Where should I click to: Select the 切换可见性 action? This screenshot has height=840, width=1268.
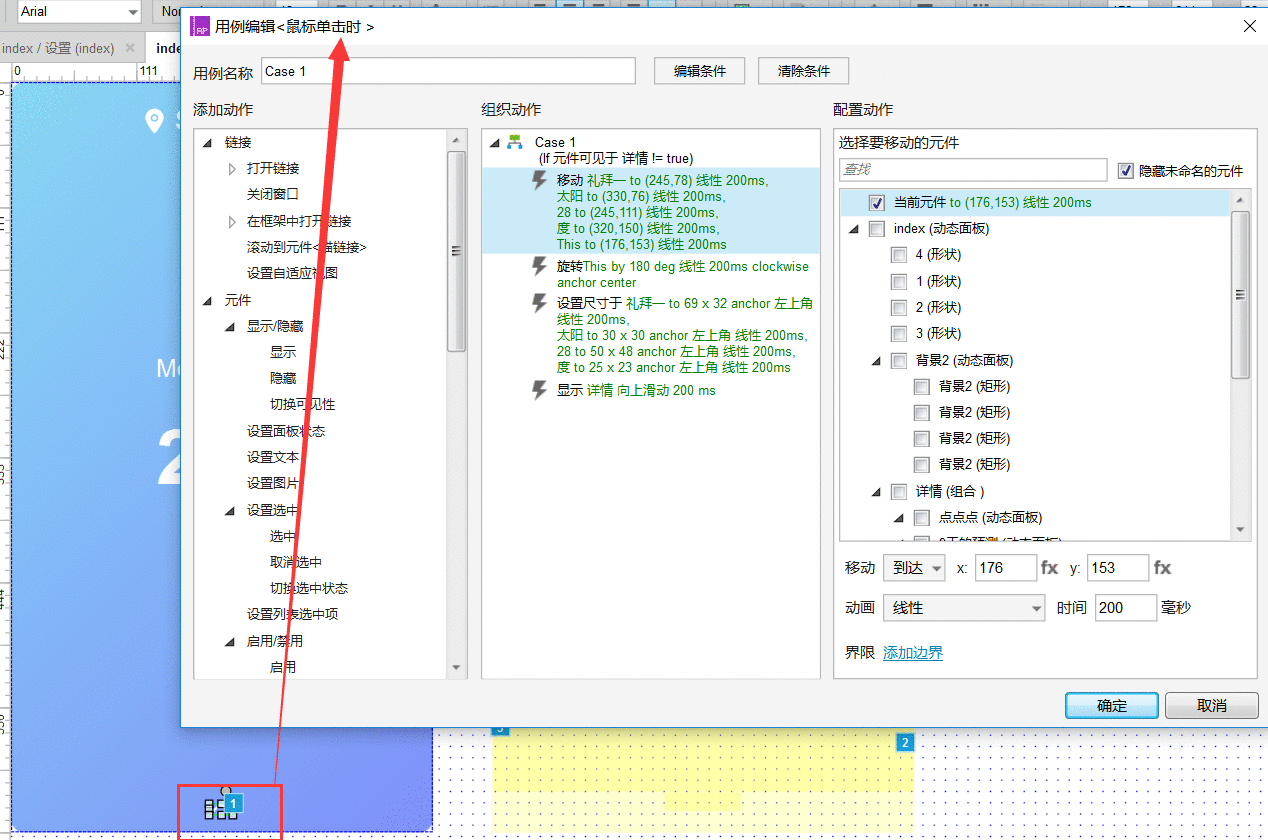coord(302,404)
